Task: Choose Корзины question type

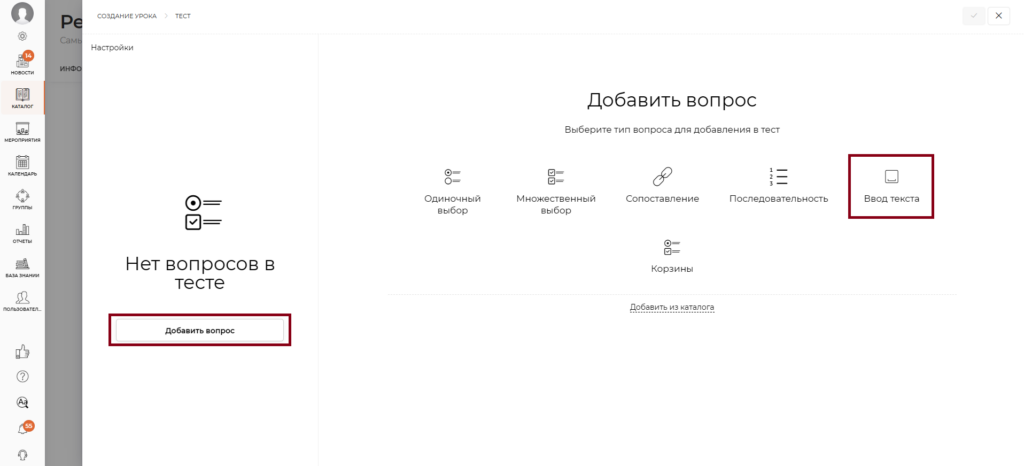Action: tap(672, 255)
